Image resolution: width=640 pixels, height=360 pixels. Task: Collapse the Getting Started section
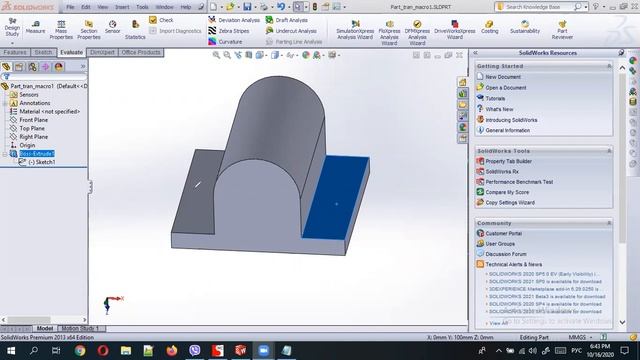tap(609, 66)
